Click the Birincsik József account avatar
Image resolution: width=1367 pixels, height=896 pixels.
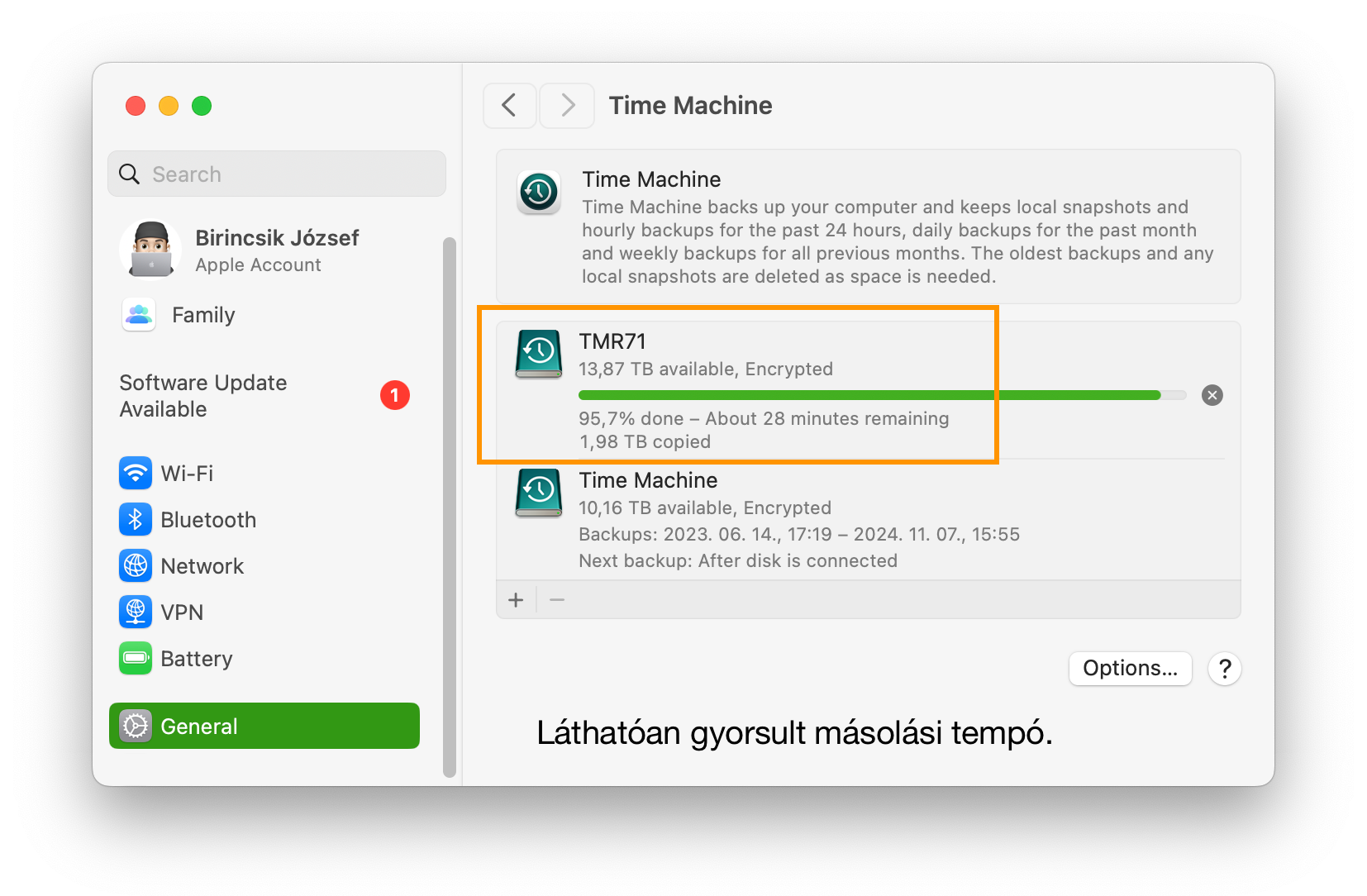coord(150,250)
